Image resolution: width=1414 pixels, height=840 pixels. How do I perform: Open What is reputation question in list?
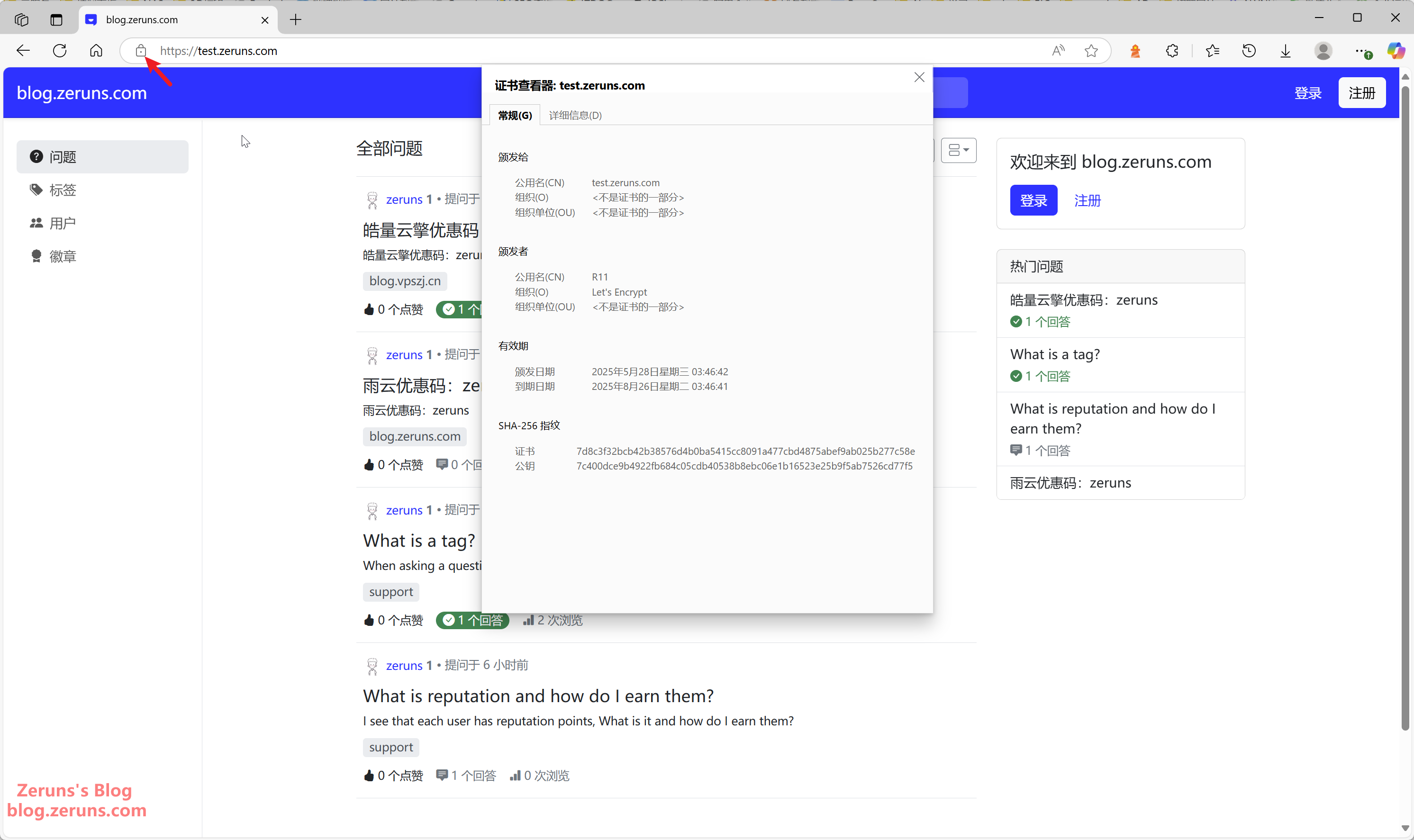point(538,695)
